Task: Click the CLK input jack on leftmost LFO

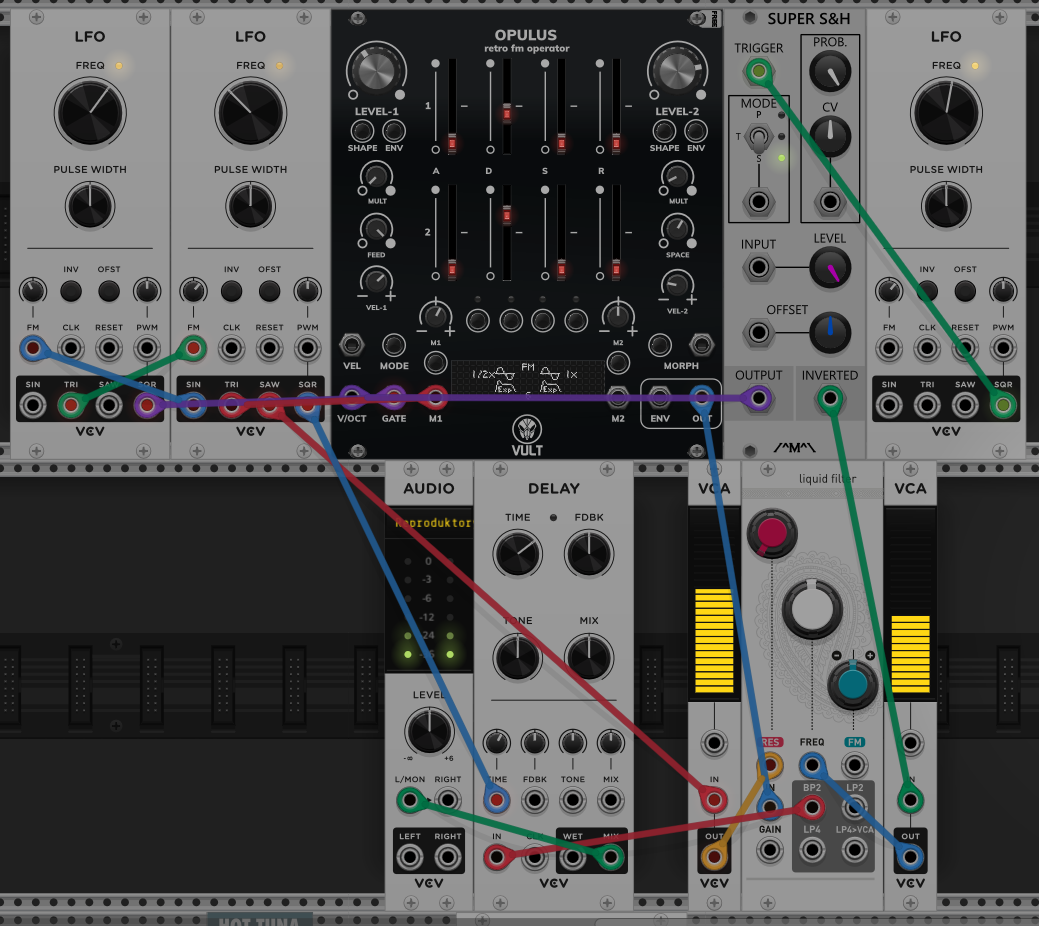Action: [71, 348]
